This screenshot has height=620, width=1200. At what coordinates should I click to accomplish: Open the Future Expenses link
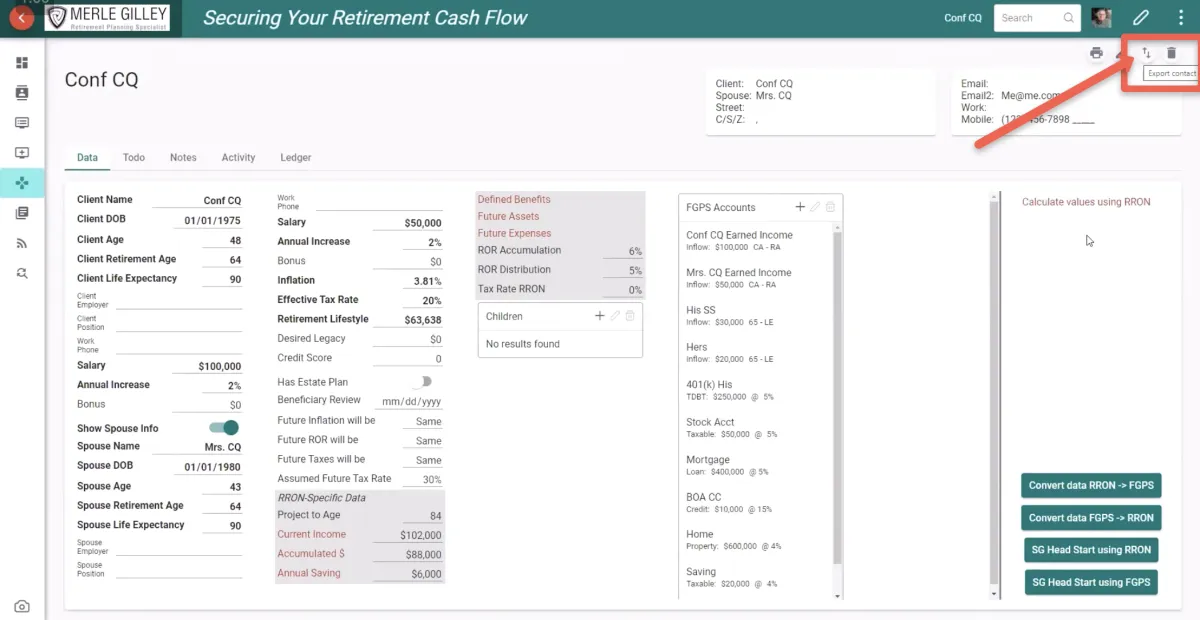pyautogui.click(x=514, y=233)
